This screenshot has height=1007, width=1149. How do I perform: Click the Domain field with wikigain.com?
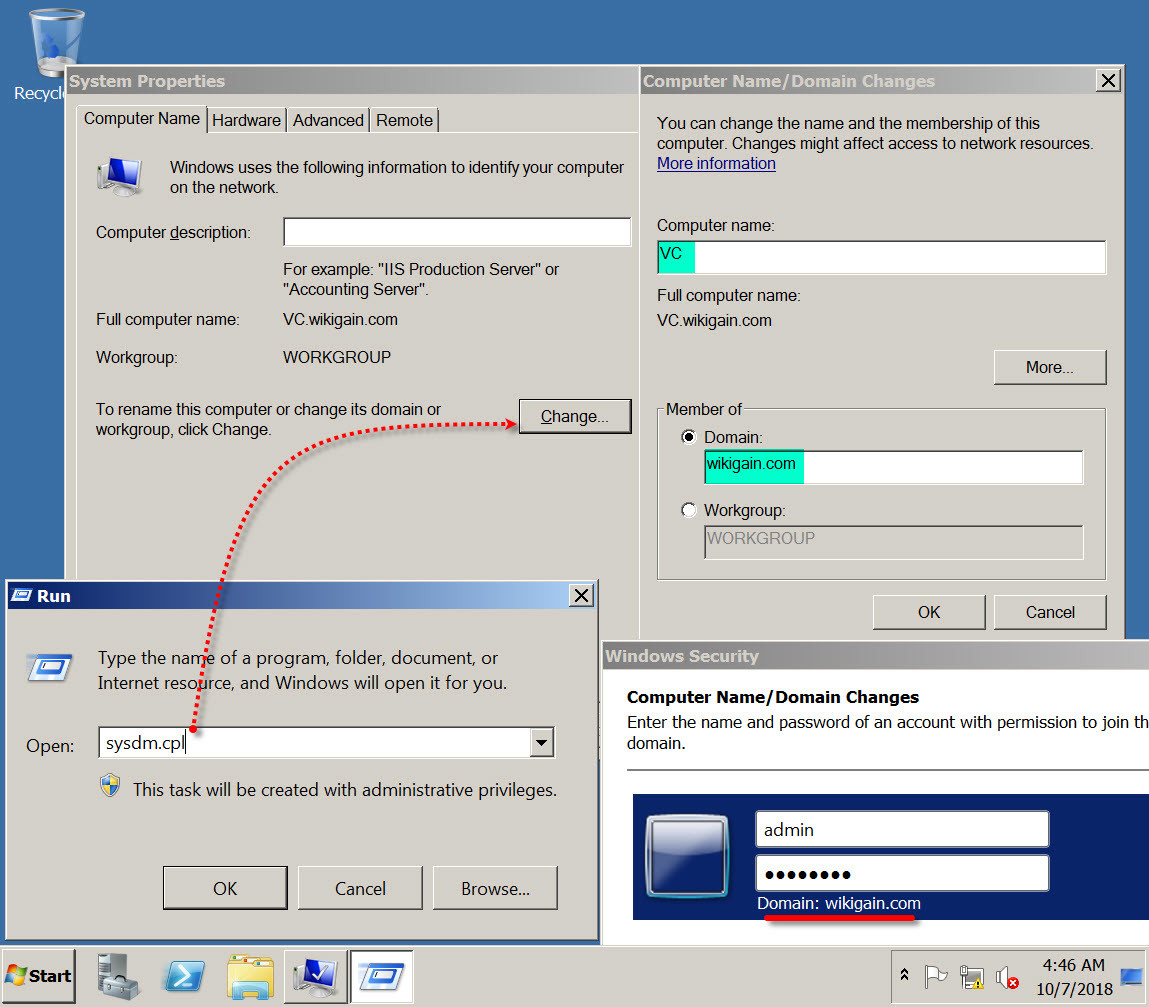pos(893,467)
